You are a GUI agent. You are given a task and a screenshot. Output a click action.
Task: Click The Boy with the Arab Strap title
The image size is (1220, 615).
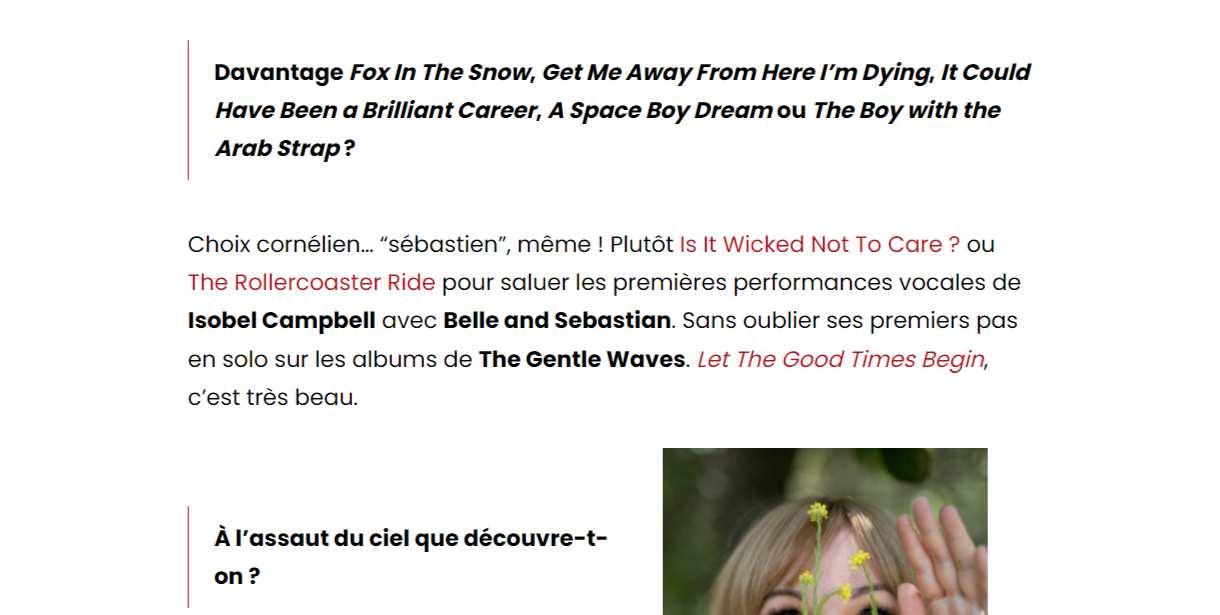coord(608,129)
